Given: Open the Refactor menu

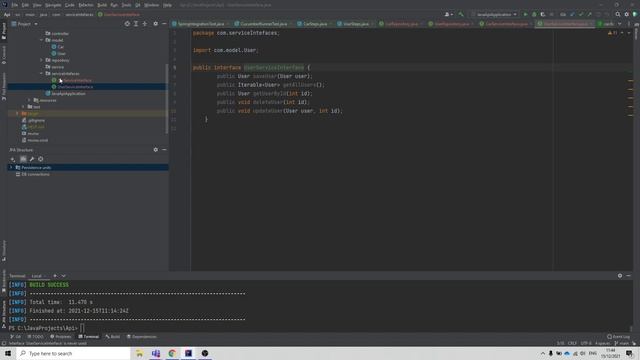Looking at the screenshot, I should point(86,5).
